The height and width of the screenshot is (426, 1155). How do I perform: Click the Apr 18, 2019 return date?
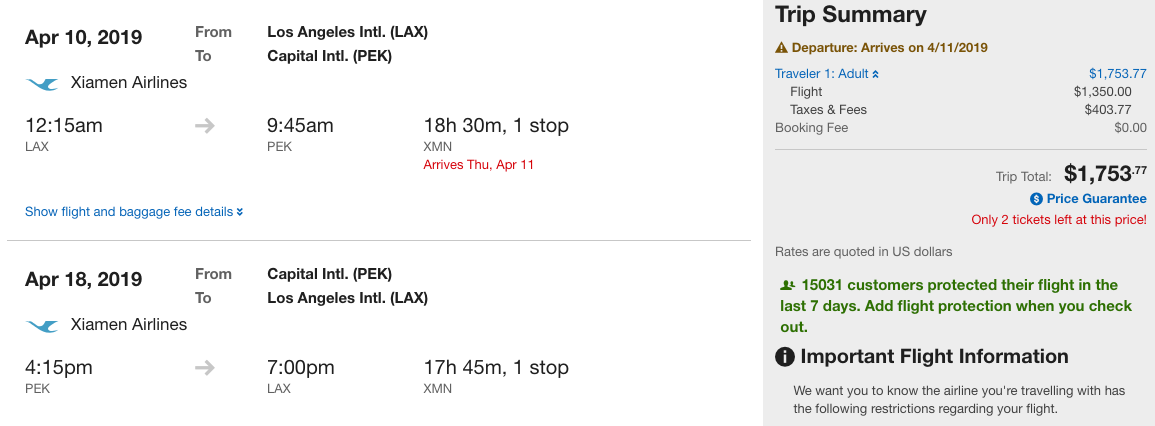[84, 279]
